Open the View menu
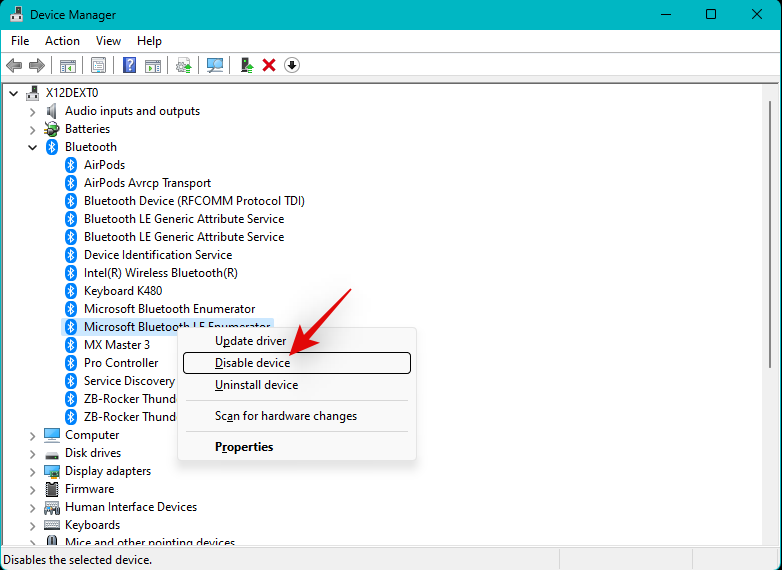 (x=108, y=40)
